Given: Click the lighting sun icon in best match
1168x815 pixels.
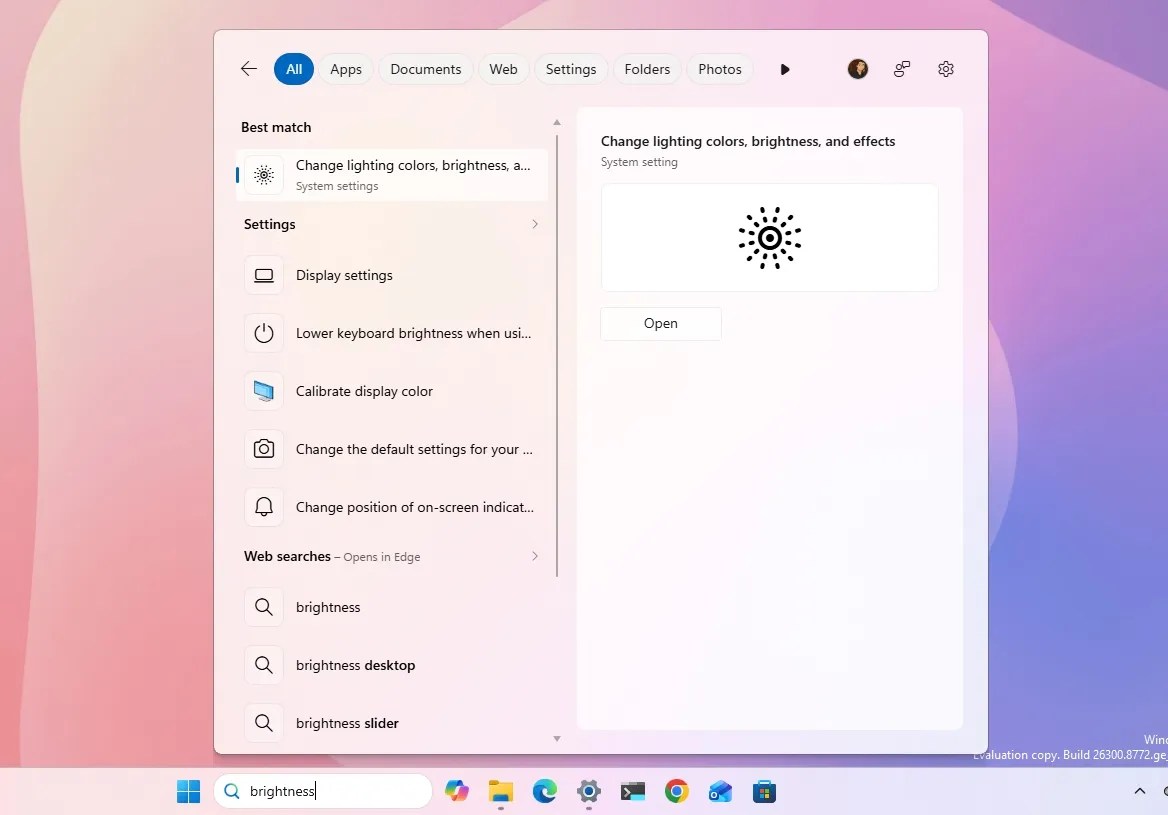Looking at the screenshot, I should [x=264, y=175].
